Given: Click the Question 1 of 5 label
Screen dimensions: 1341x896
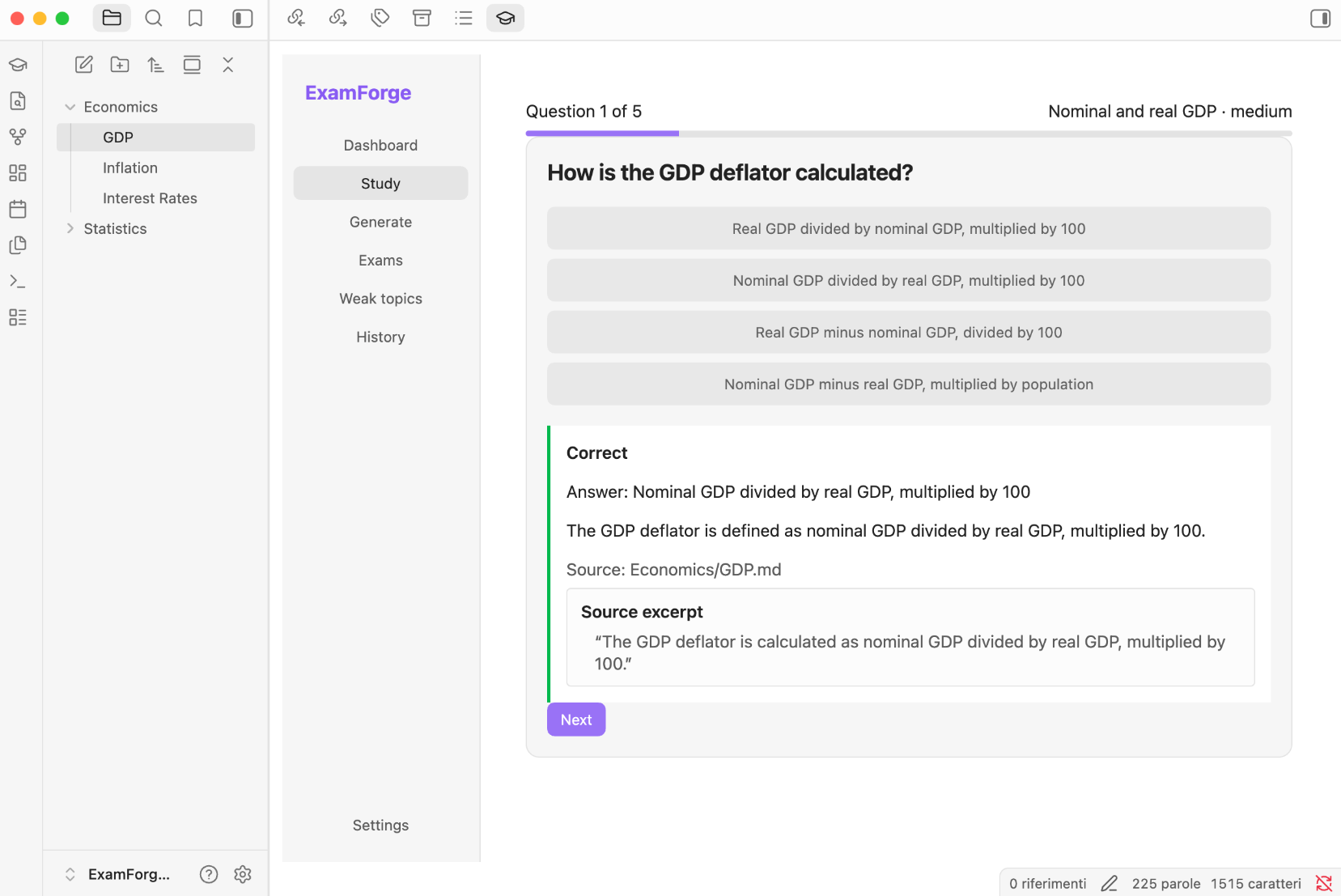Looking at the screenshot, I should coord(584,112).
